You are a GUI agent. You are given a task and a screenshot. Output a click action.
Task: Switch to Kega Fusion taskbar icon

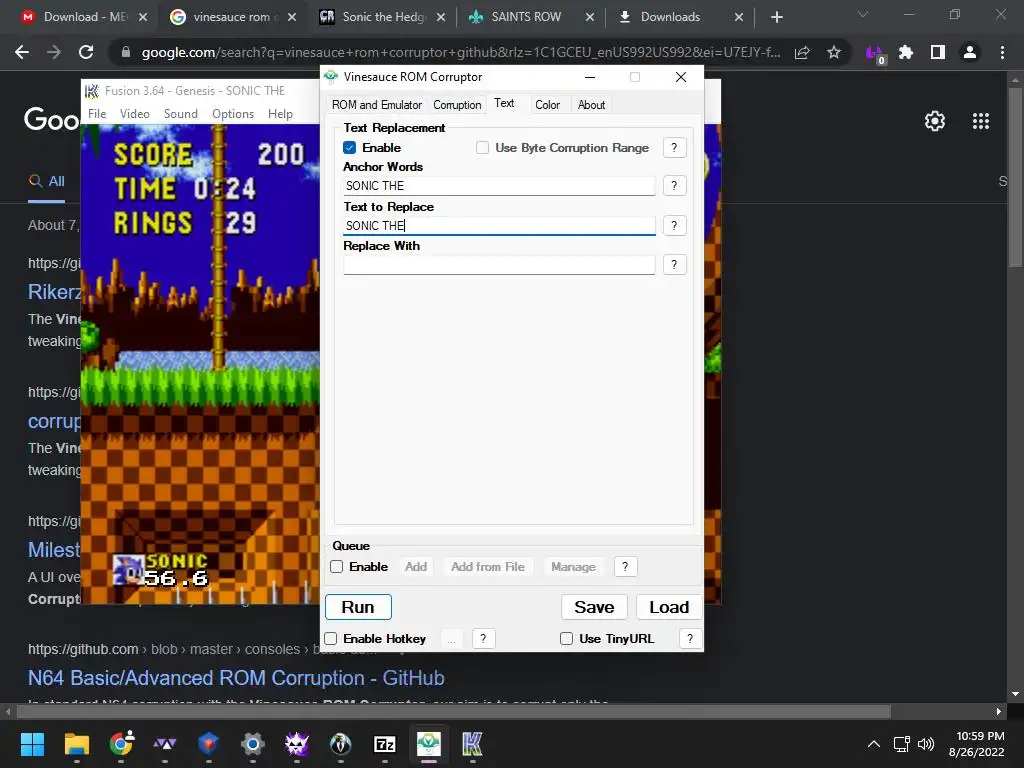coord(472,744)
